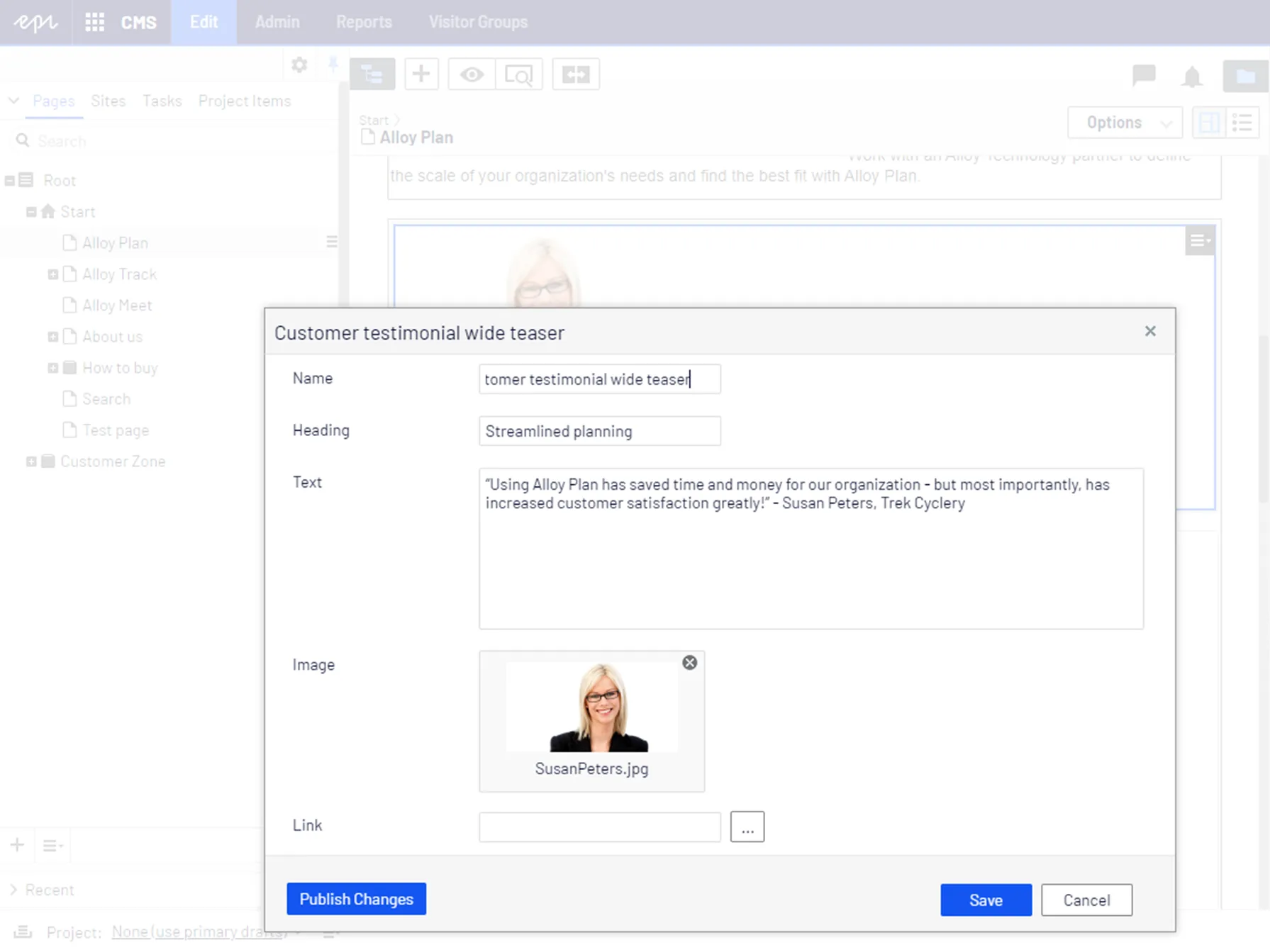Pin the navigation pane
Screen dimensions: 1270x952
click(333, 65)
